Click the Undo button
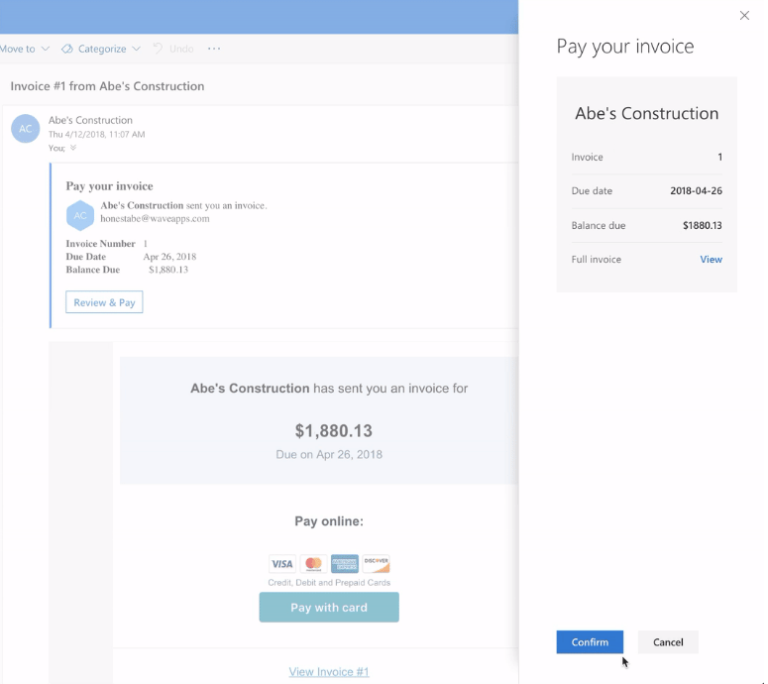 [174, 49]
